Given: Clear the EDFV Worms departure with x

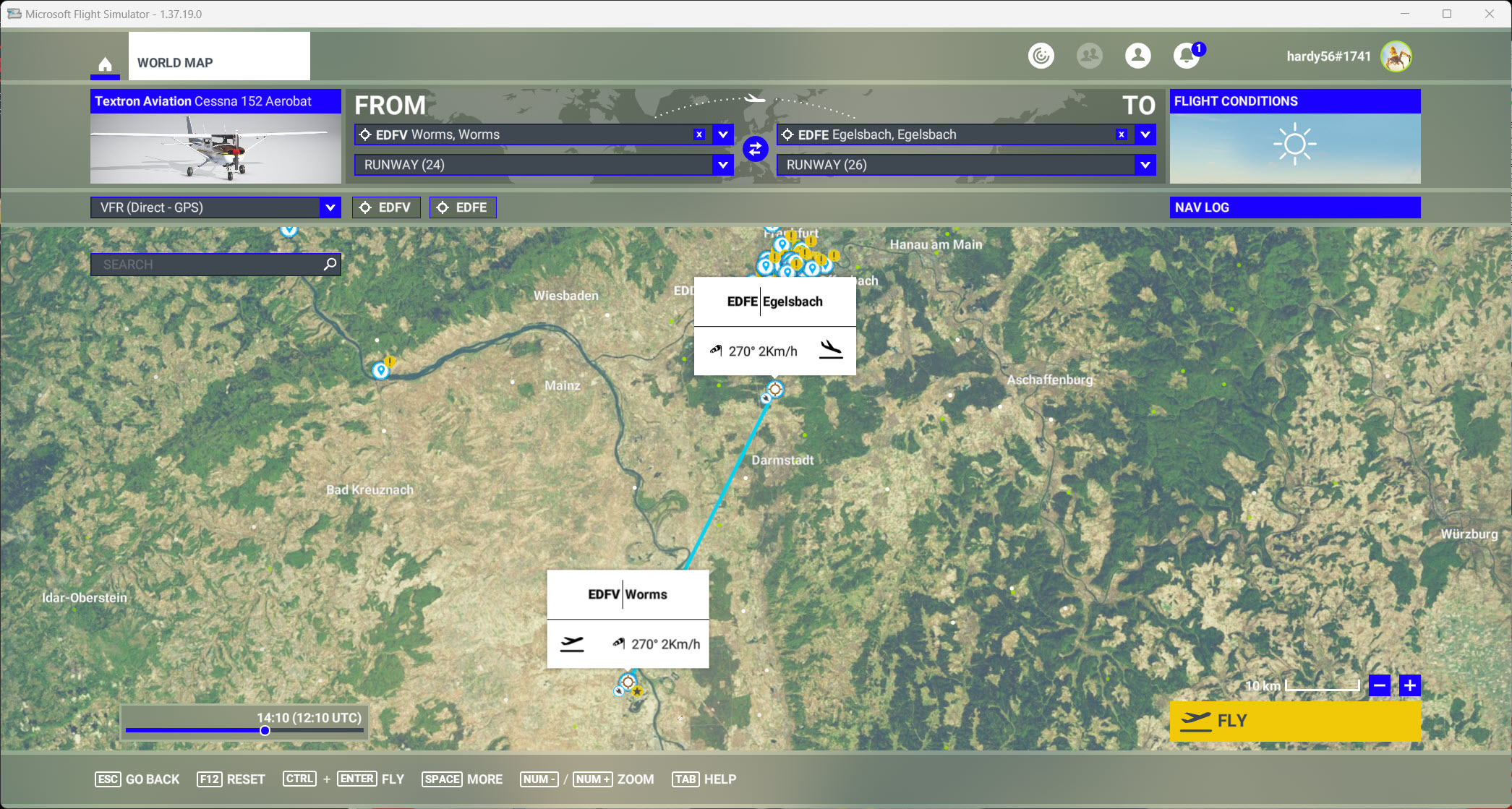Looking at the screenshot, I should (699, 134).
